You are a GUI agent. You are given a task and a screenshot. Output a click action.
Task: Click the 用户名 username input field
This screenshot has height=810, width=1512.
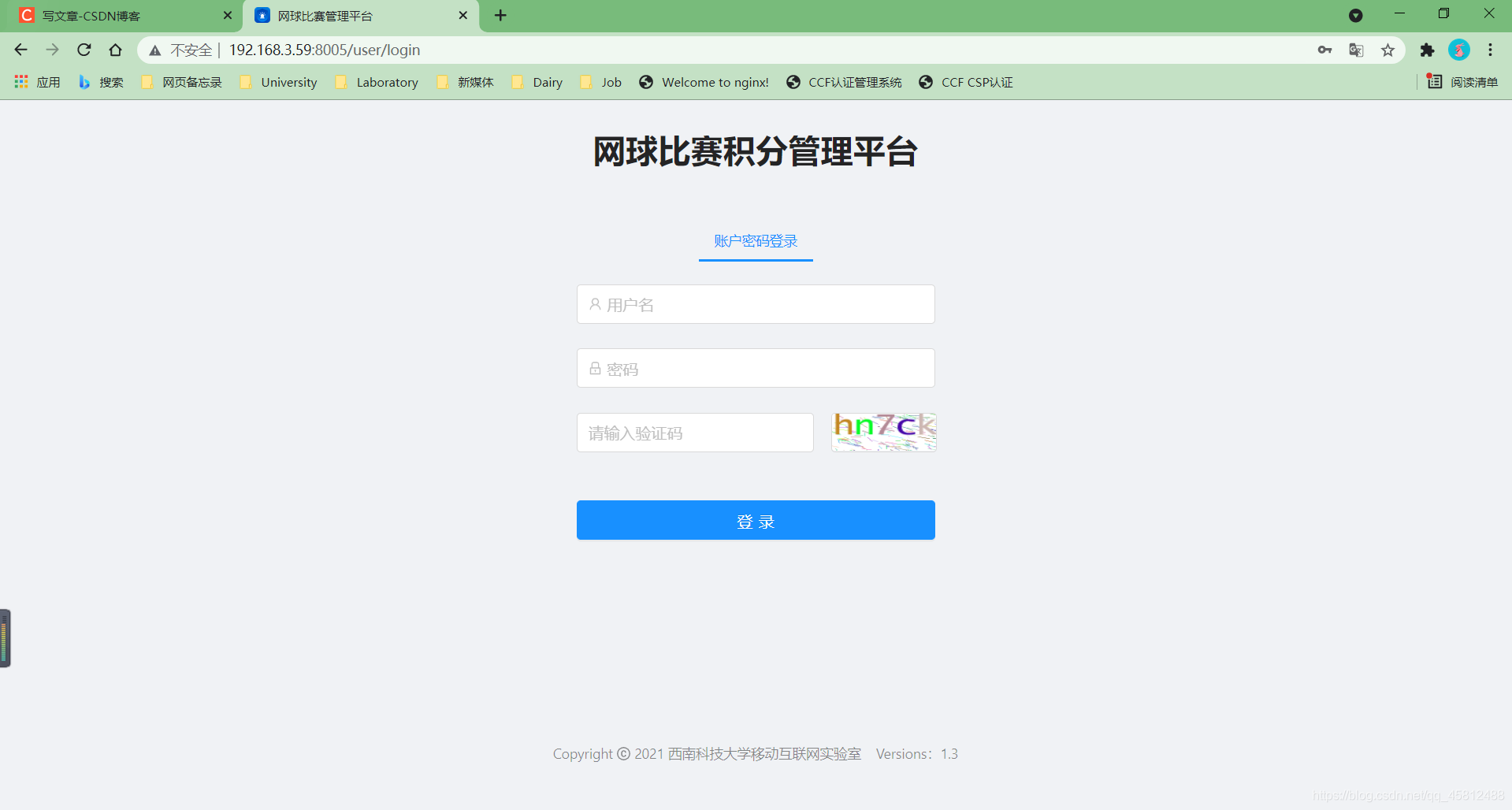[756, 304]
